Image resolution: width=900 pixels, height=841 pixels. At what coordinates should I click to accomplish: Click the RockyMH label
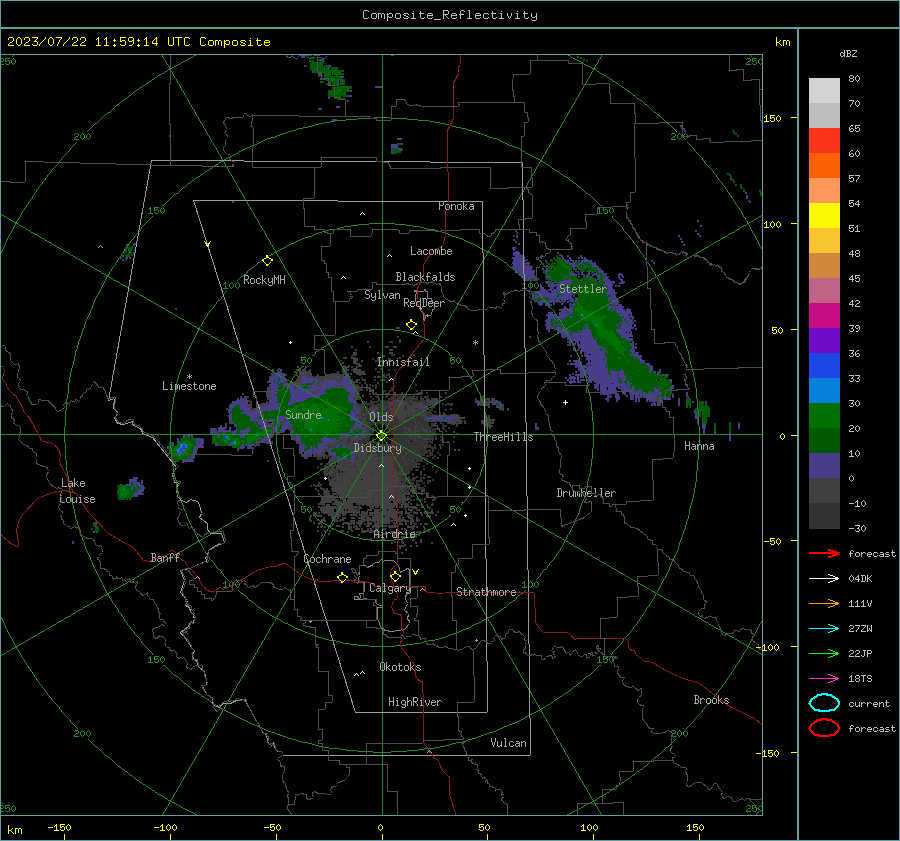point(264,280)
